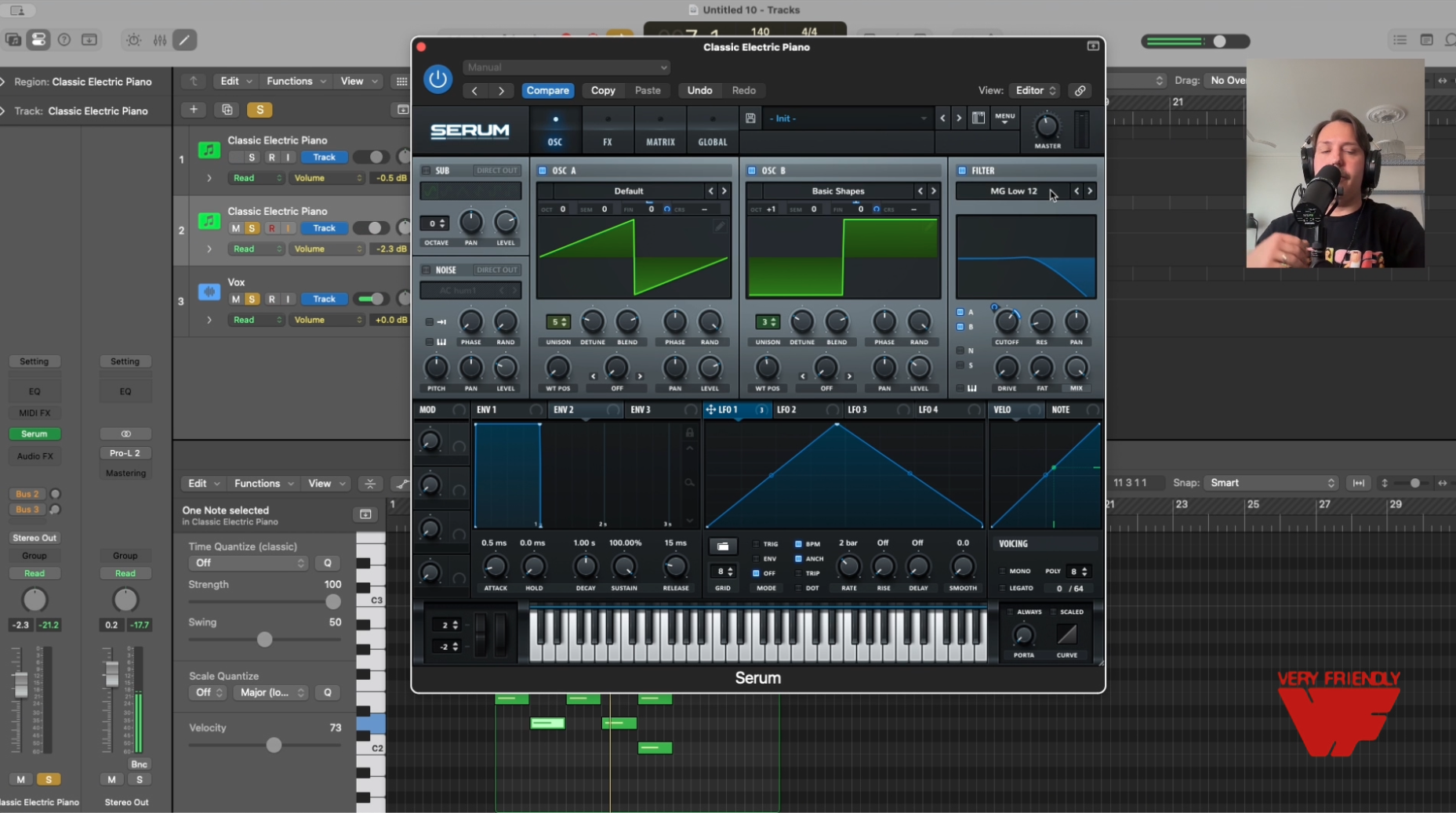Image resolution: width=1456 pixels, height=813 pixels.
Task: Click the Undo button
Action: coord(699,91)
